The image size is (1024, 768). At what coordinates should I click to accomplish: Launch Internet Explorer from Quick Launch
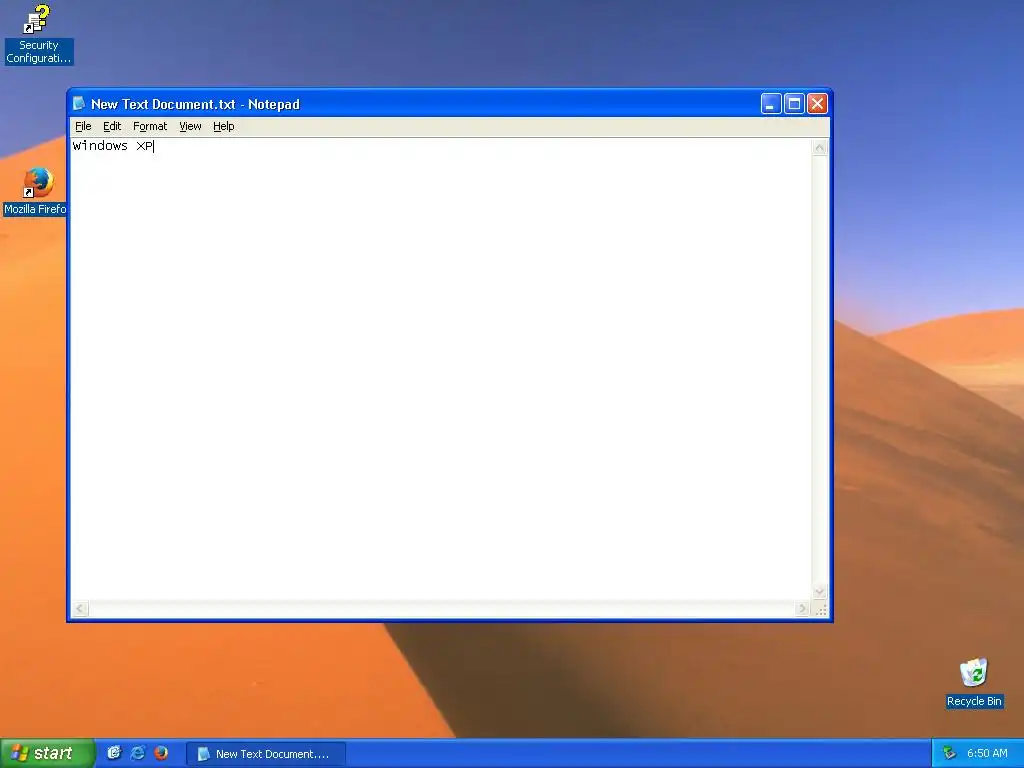[138, 753]
